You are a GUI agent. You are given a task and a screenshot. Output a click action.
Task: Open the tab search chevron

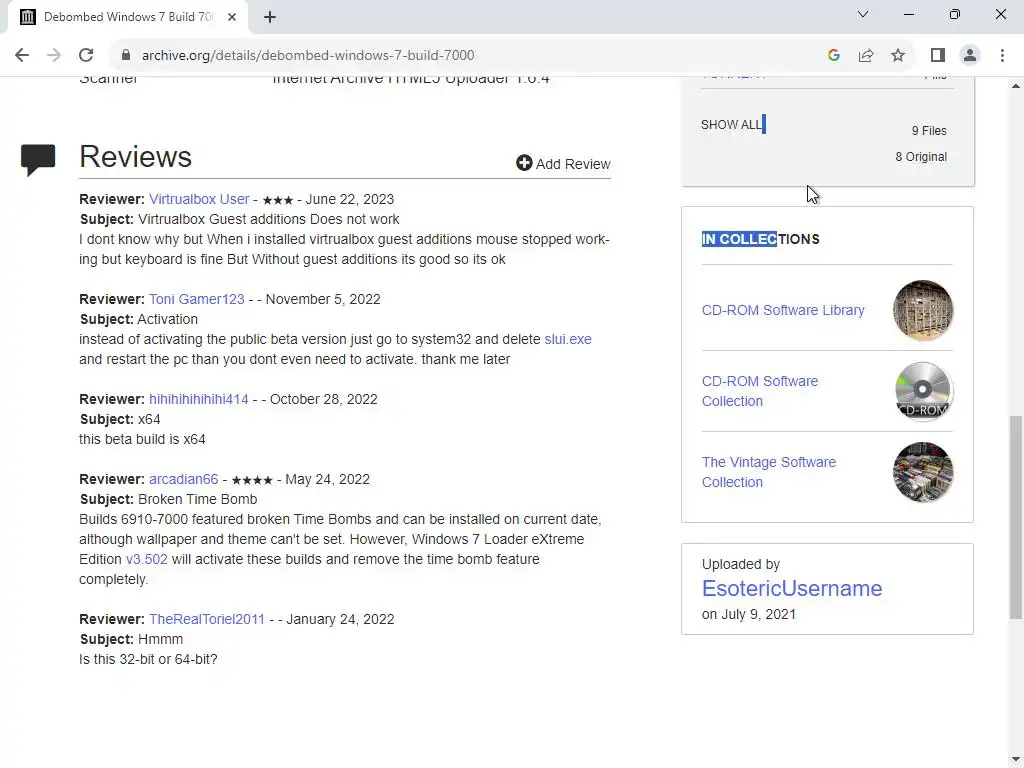(x=863, y=14)
